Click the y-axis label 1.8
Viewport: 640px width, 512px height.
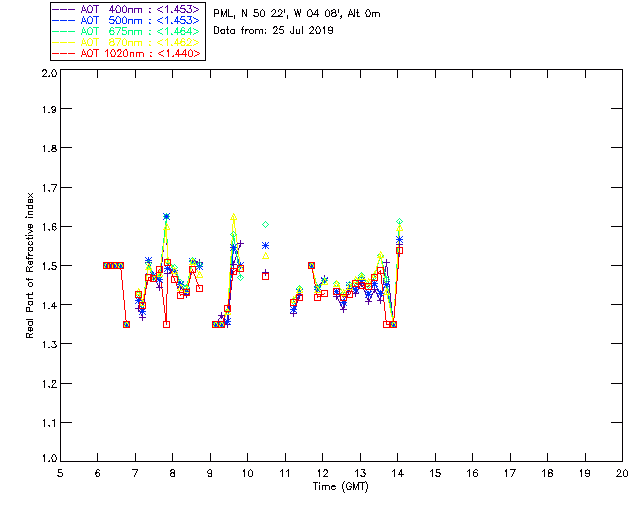tap(49, 148)
